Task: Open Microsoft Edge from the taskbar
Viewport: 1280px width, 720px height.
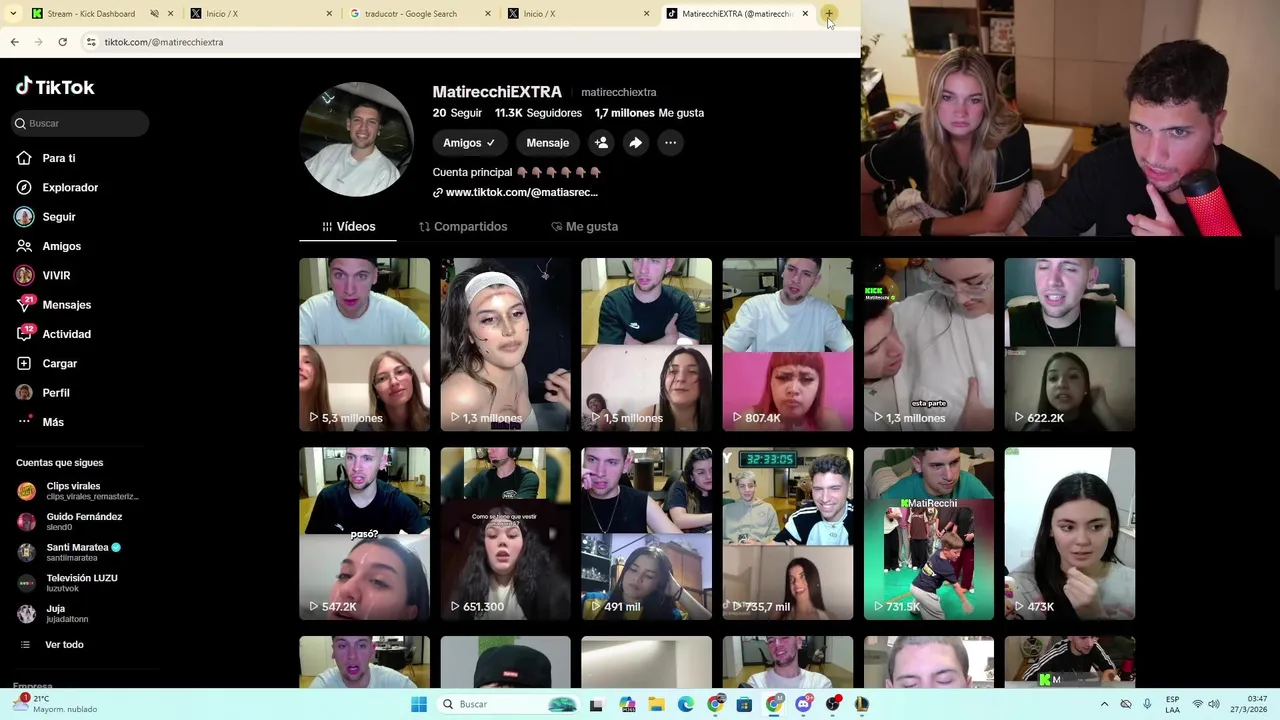Action: pyautogui.click(x=686, y=704)
